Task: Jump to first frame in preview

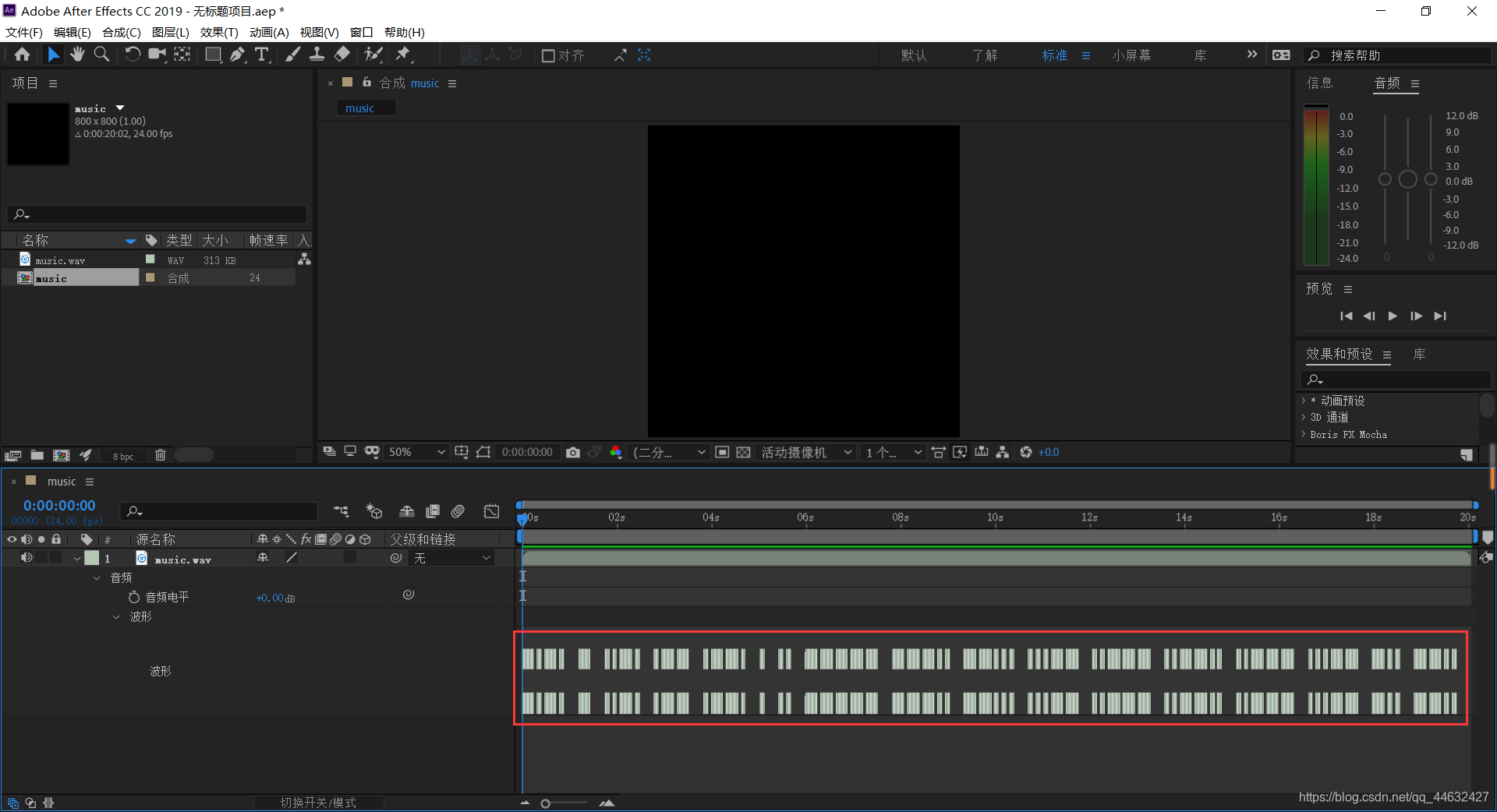Action: tap(1346, 316)
